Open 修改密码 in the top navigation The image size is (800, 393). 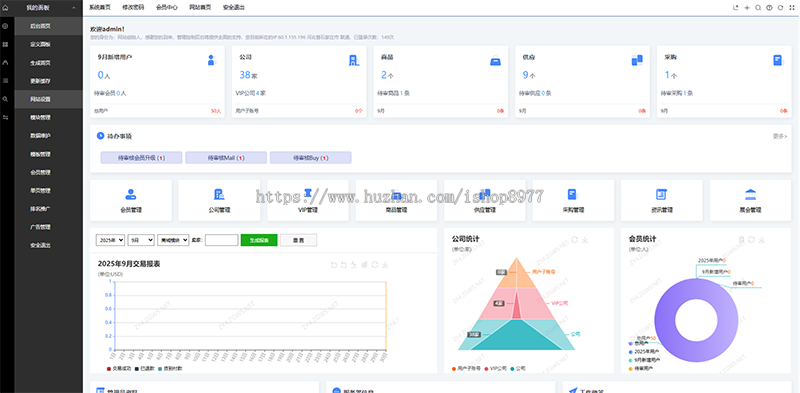(x=133, y=8)
